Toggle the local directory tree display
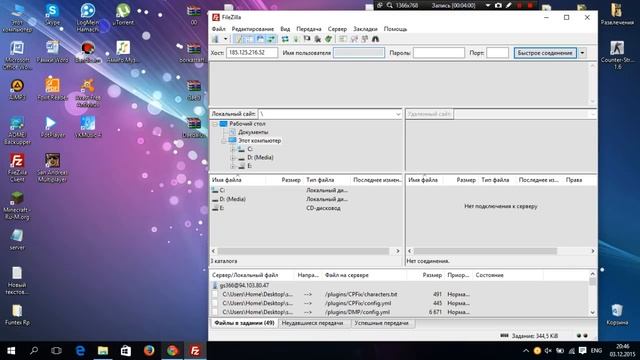Screen dimensions: 640x360 tap(249, 39)
